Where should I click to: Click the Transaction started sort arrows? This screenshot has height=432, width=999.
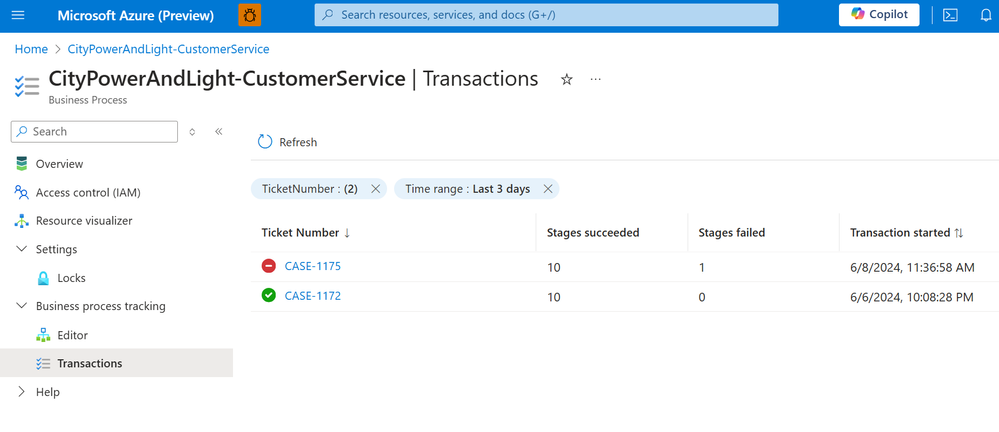click(958, 233)
